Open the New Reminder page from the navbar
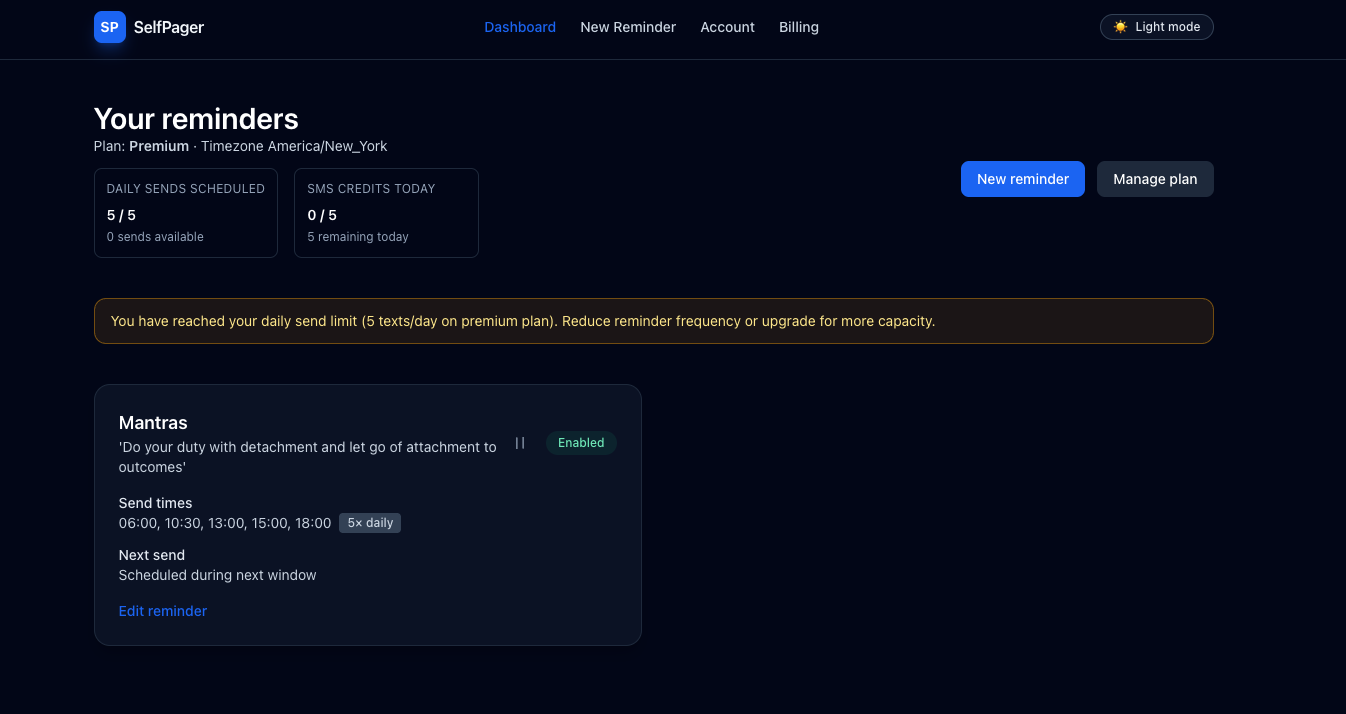The image size is (1346, 714). pos(628,27)
